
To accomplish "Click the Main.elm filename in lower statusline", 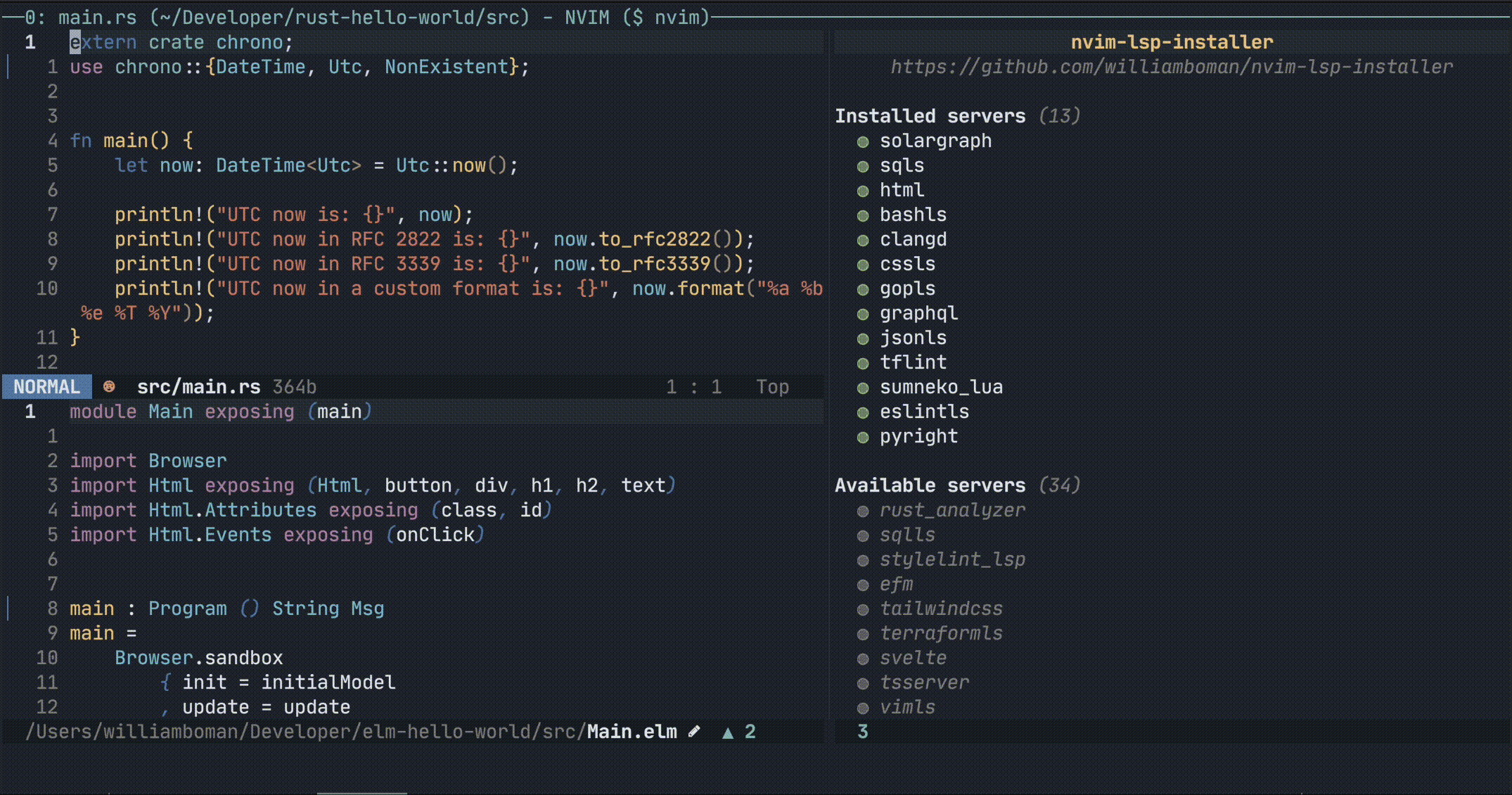I will coord(632,732).
